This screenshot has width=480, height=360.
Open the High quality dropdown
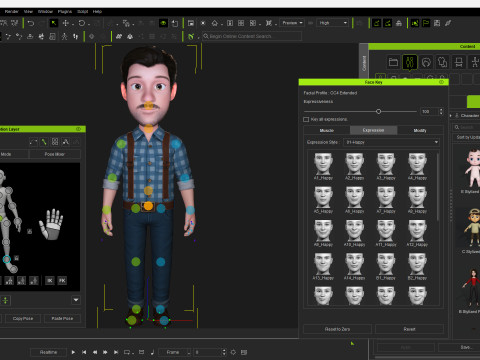(333, 23)
